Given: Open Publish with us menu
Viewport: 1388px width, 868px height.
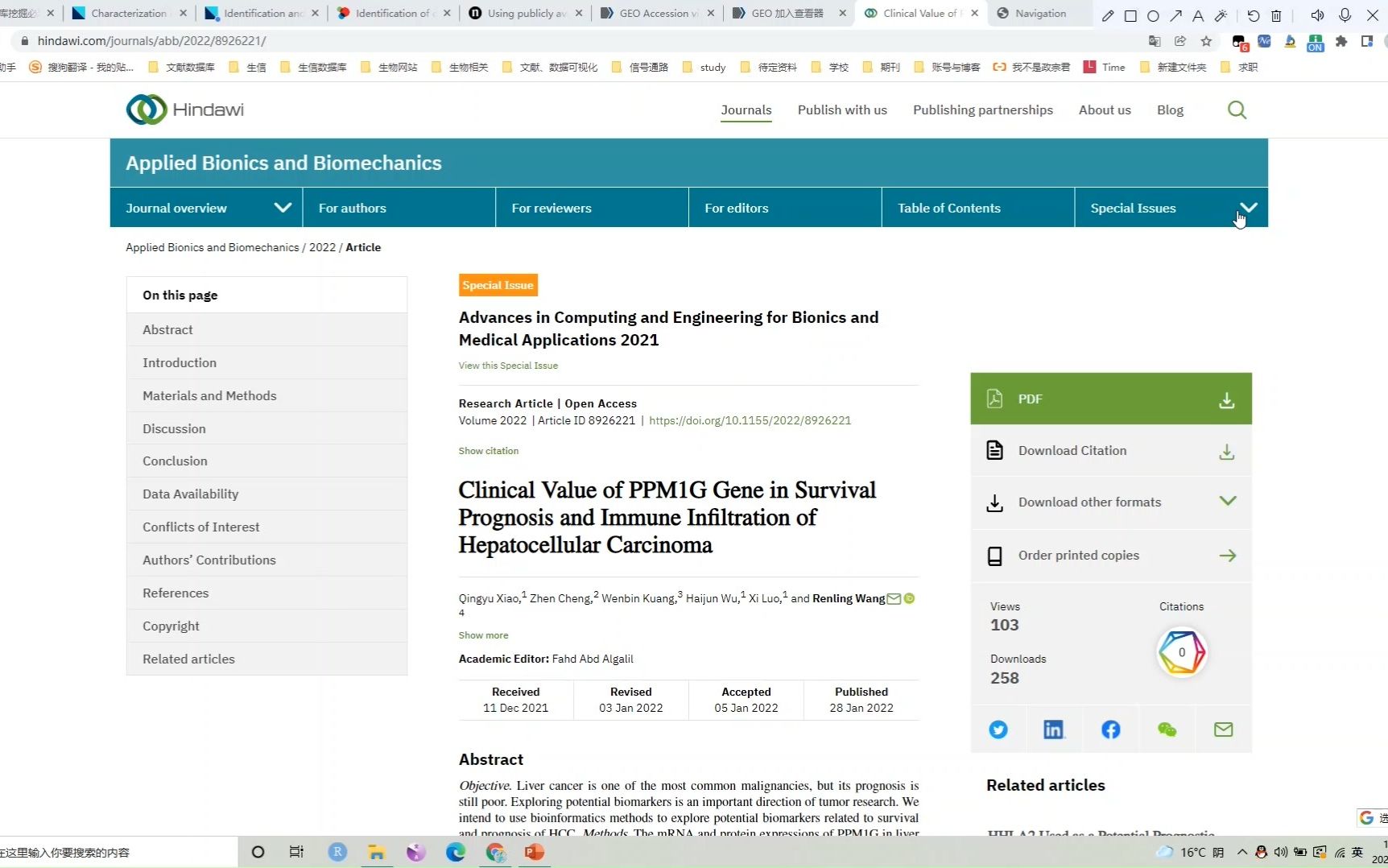Looking at the screenshot, I should 842,110.
